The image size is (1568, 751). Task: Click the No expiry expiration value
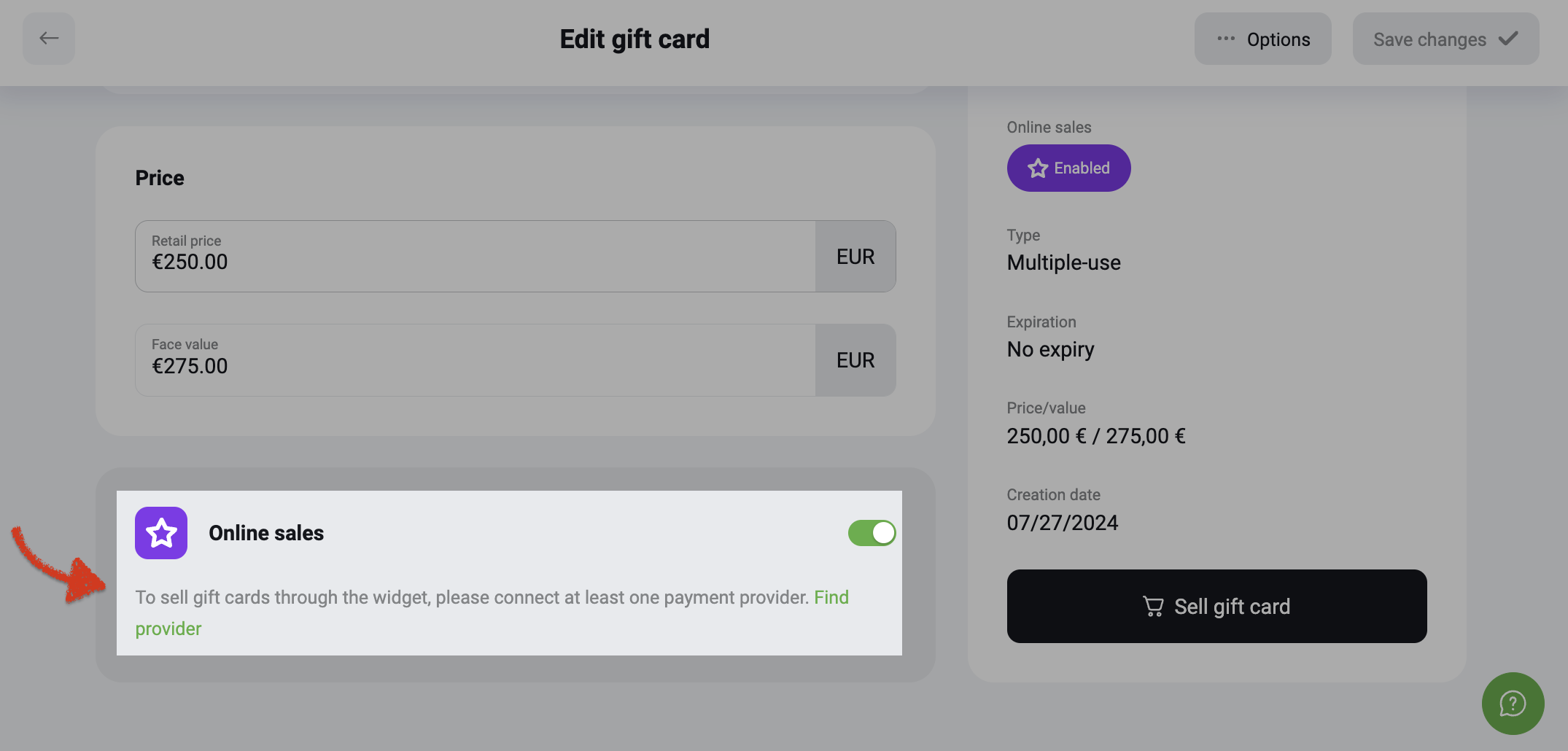(x=1050, y=350)
